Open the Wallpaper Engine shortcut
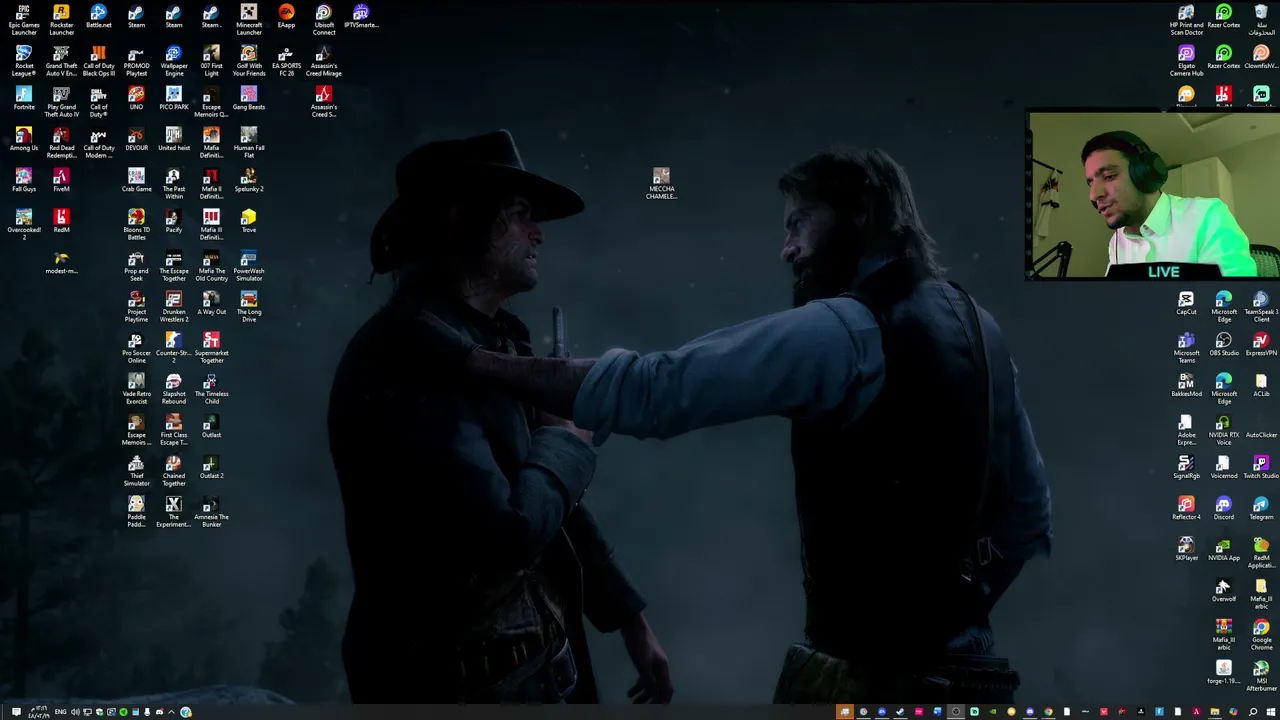The width and height of the screenshot is (1280, 720). 174,61
